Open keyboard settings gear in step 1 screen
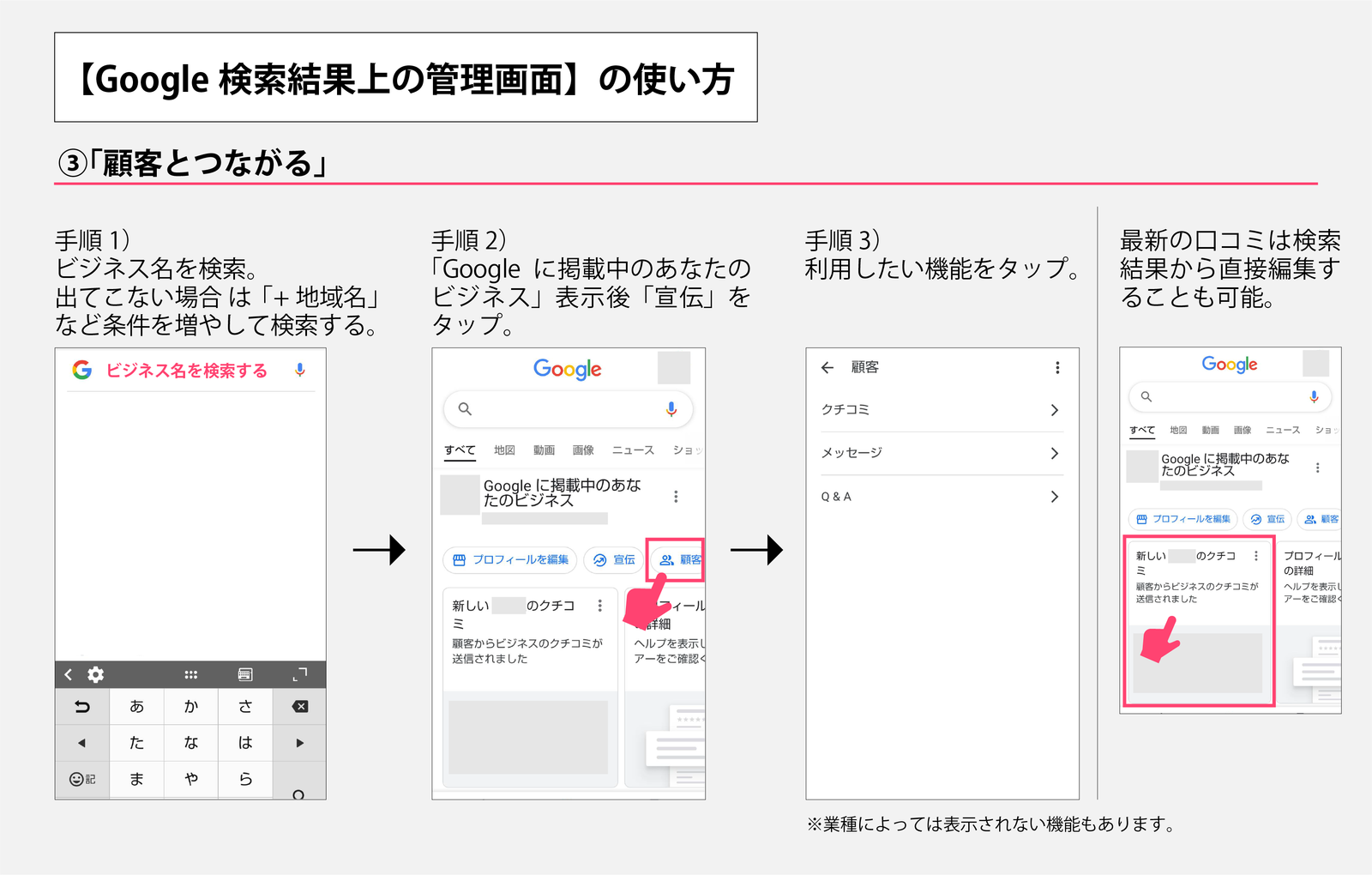This screenshot has height=875, width=1372. pyautogui.click(x=96, y=674)
